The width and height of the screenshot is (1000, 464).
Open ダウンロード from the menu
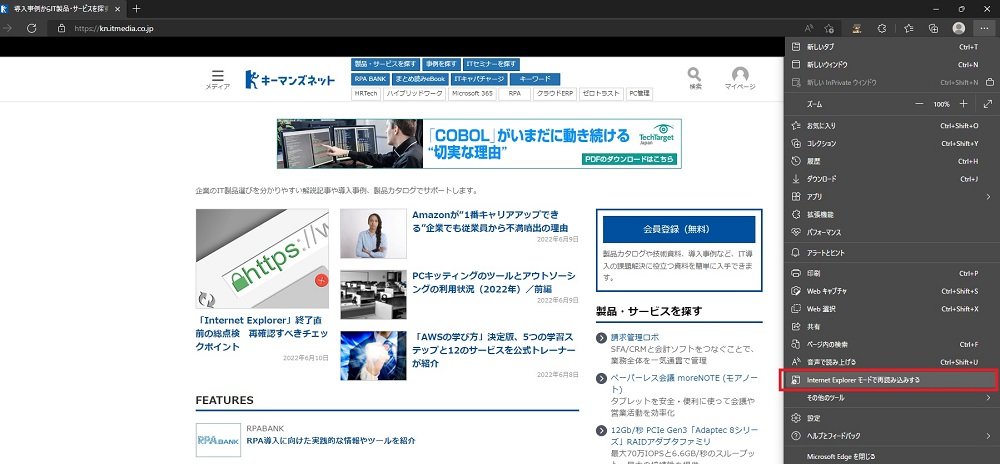pyautogui.click(x=892, y=179)
